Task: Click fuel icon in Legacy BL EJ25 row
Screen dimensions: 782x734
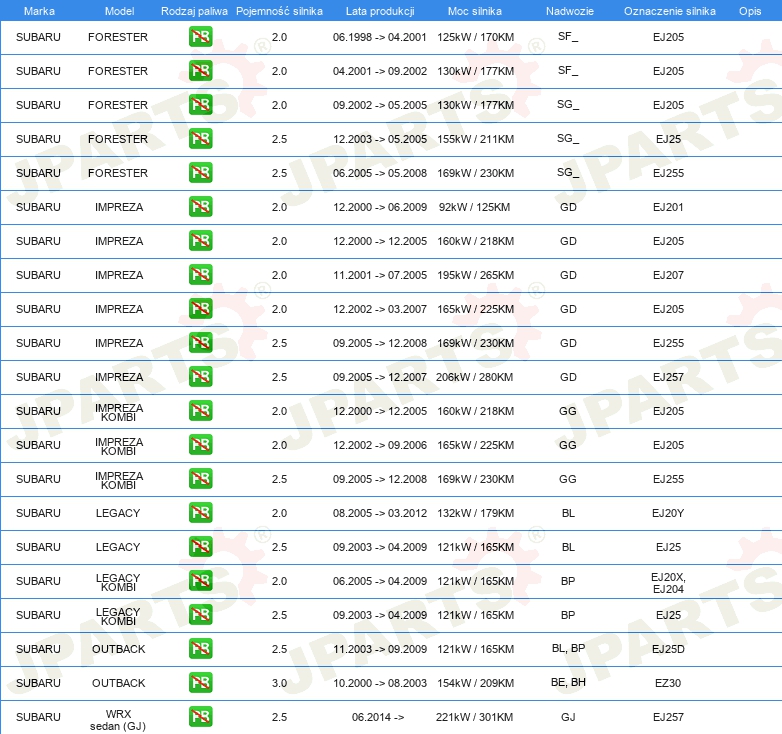Action: click(200, 547)
